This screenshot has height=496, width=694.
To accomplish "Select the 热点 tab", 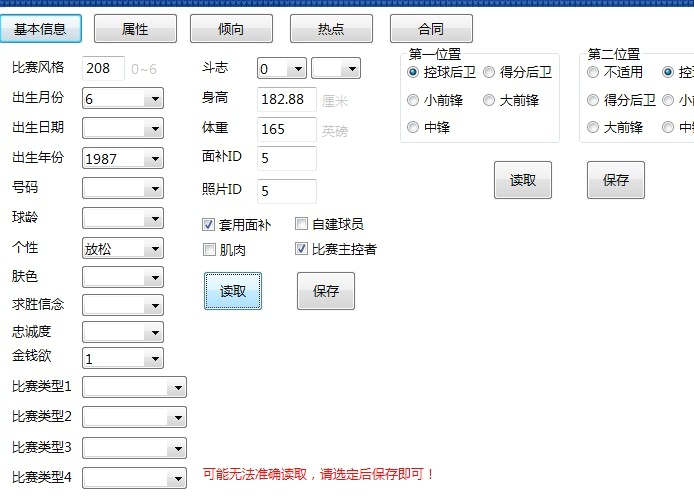I will point(331,29).
